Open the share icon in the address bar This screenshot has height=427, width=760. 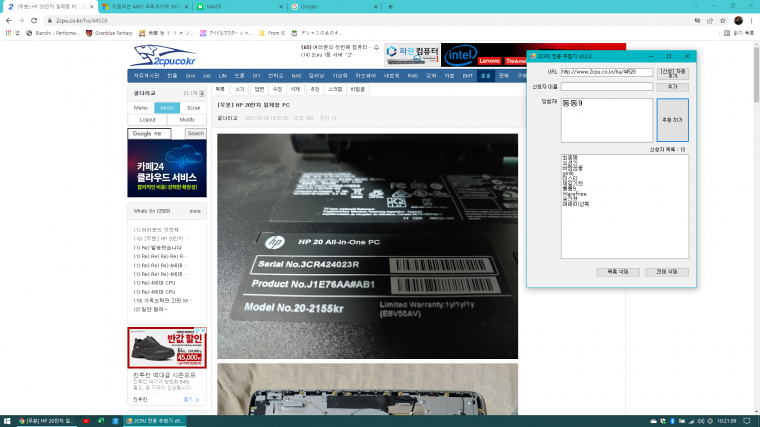coord(710,20)
